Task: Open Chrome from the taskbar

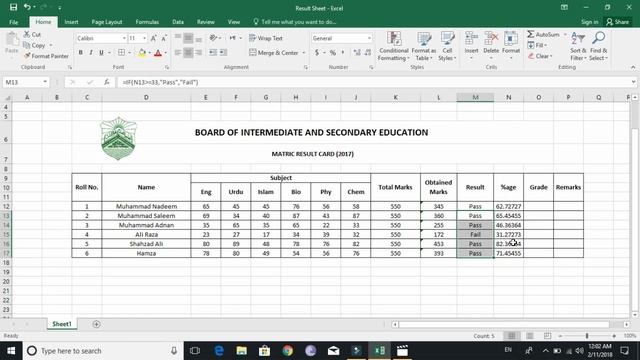Action: coord(288,351)
